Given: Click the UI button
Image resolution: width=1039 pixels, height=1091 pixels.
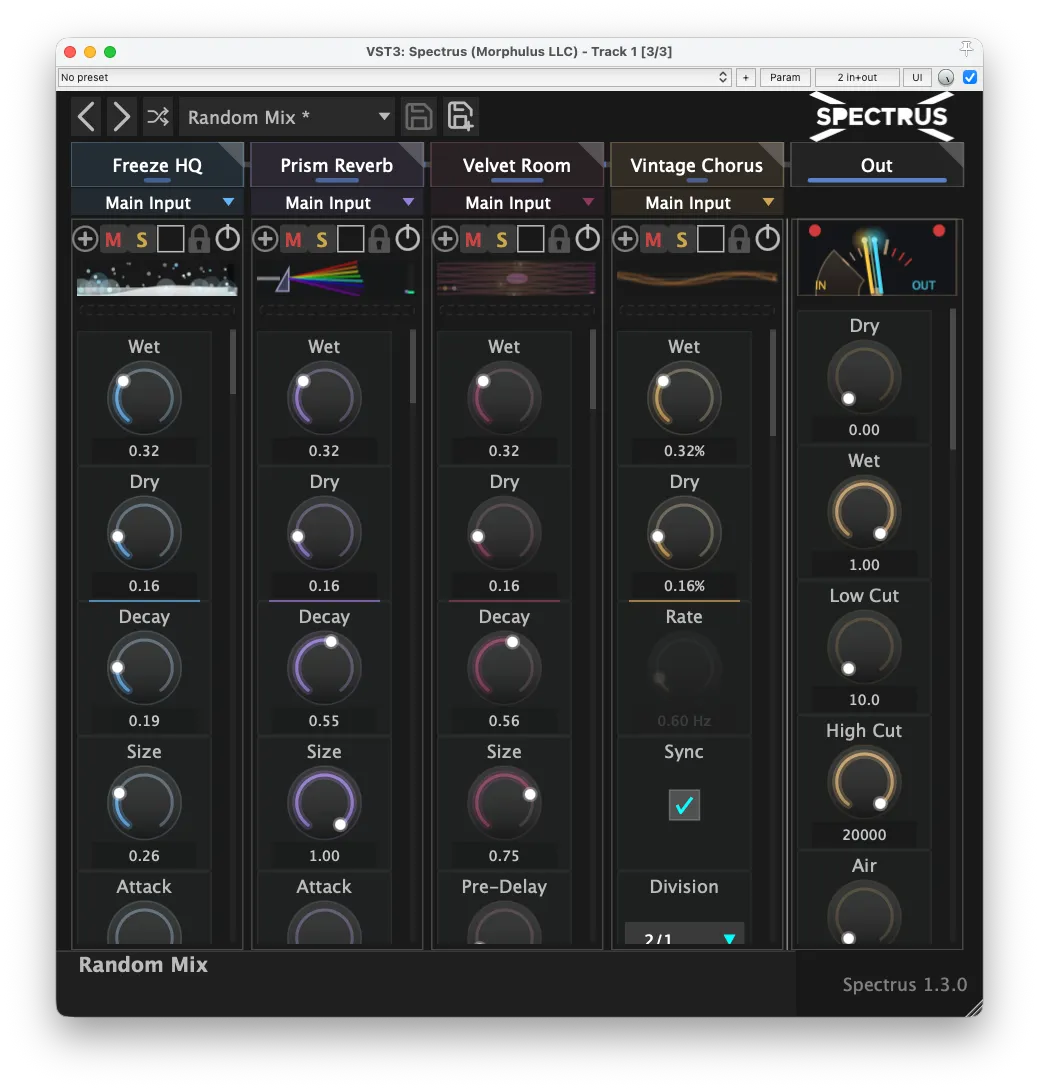Looking at the screenshot, I should [x=917, y=77].
